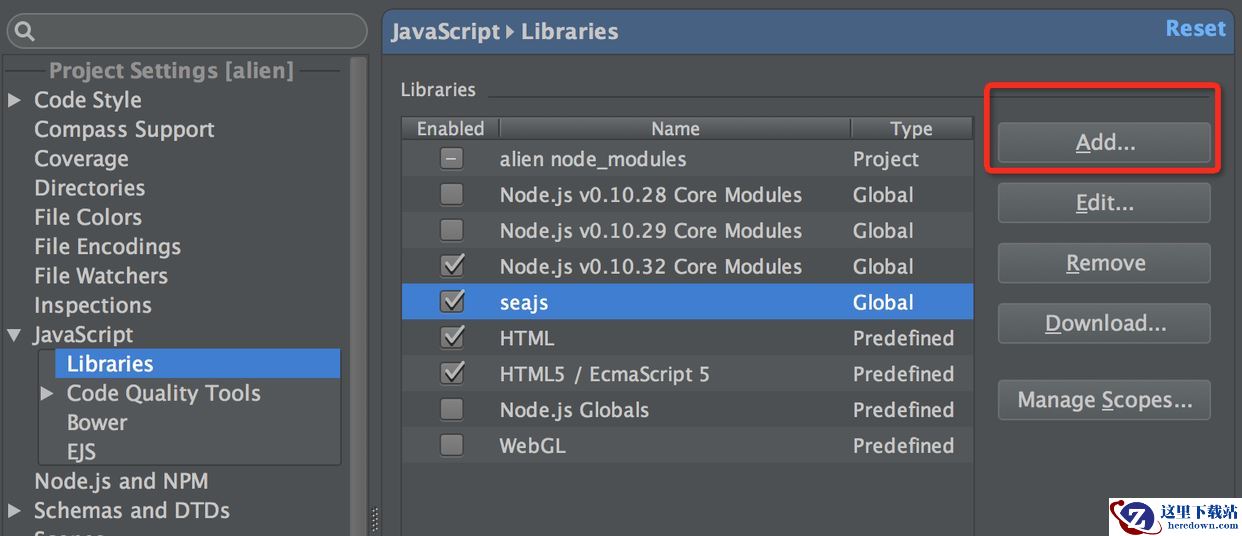This screenshot has height=536, width=1242.
Task: Select the HTML library name
Action: (x=527, y=339)
